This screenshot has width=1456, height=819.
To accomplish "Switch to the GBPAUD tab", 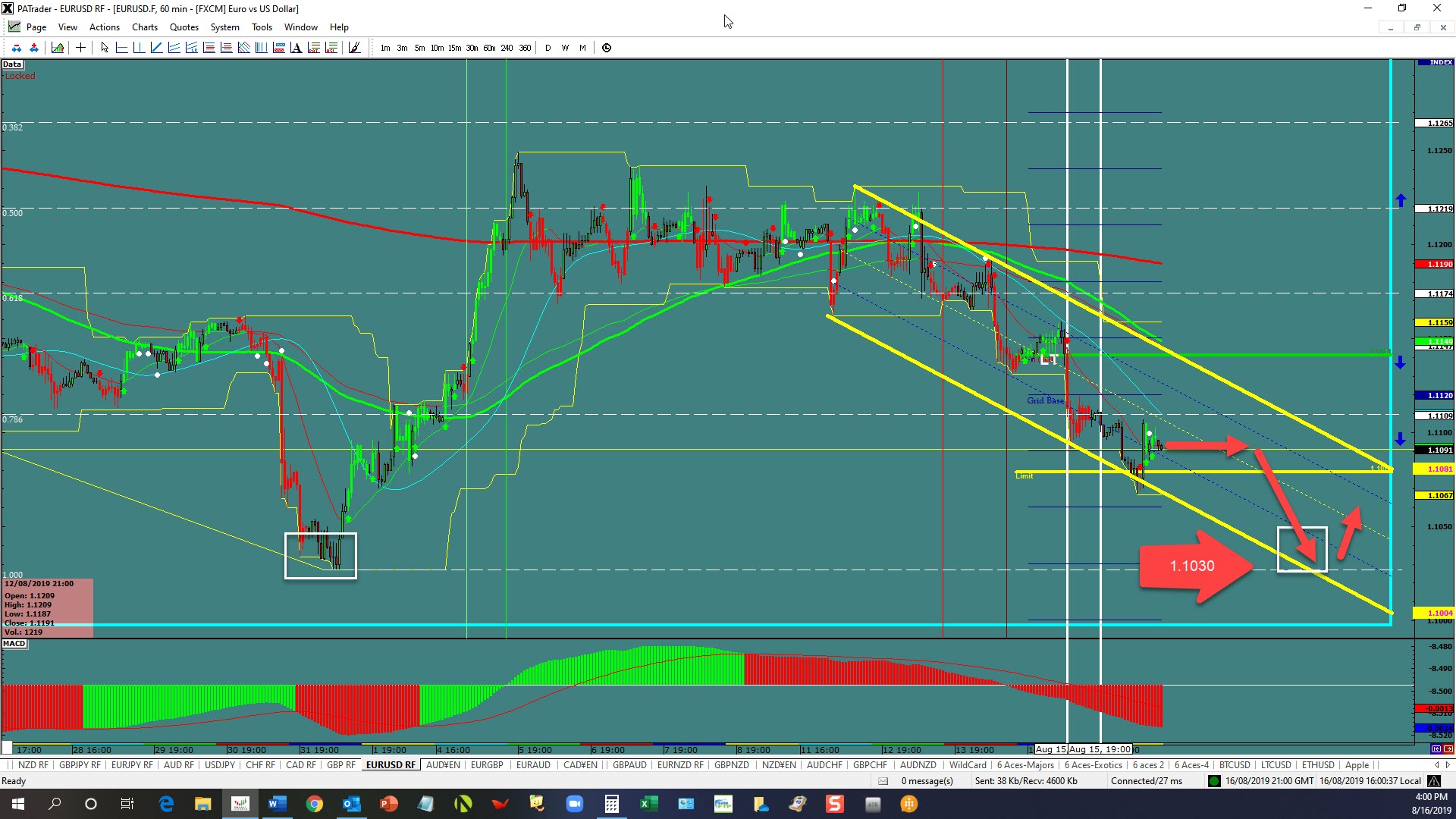I will pyautogui.click(x=629, y=765).
